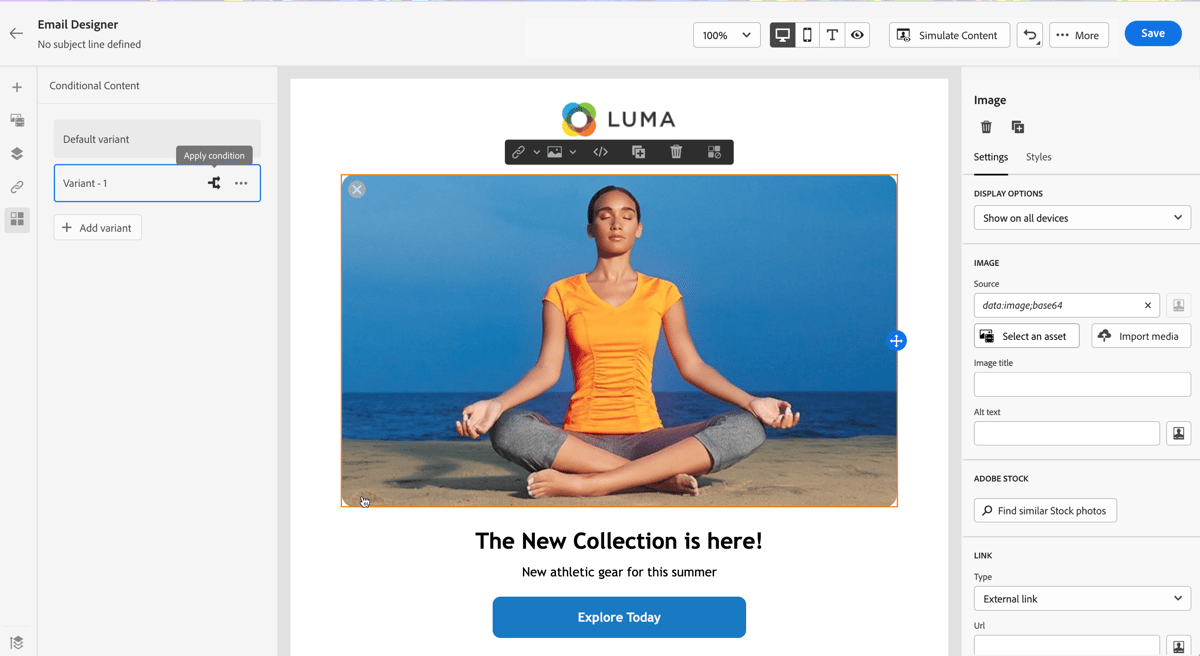Enable the email preview eye toggle
The image size is (1200, 656).
click(857, 34)
